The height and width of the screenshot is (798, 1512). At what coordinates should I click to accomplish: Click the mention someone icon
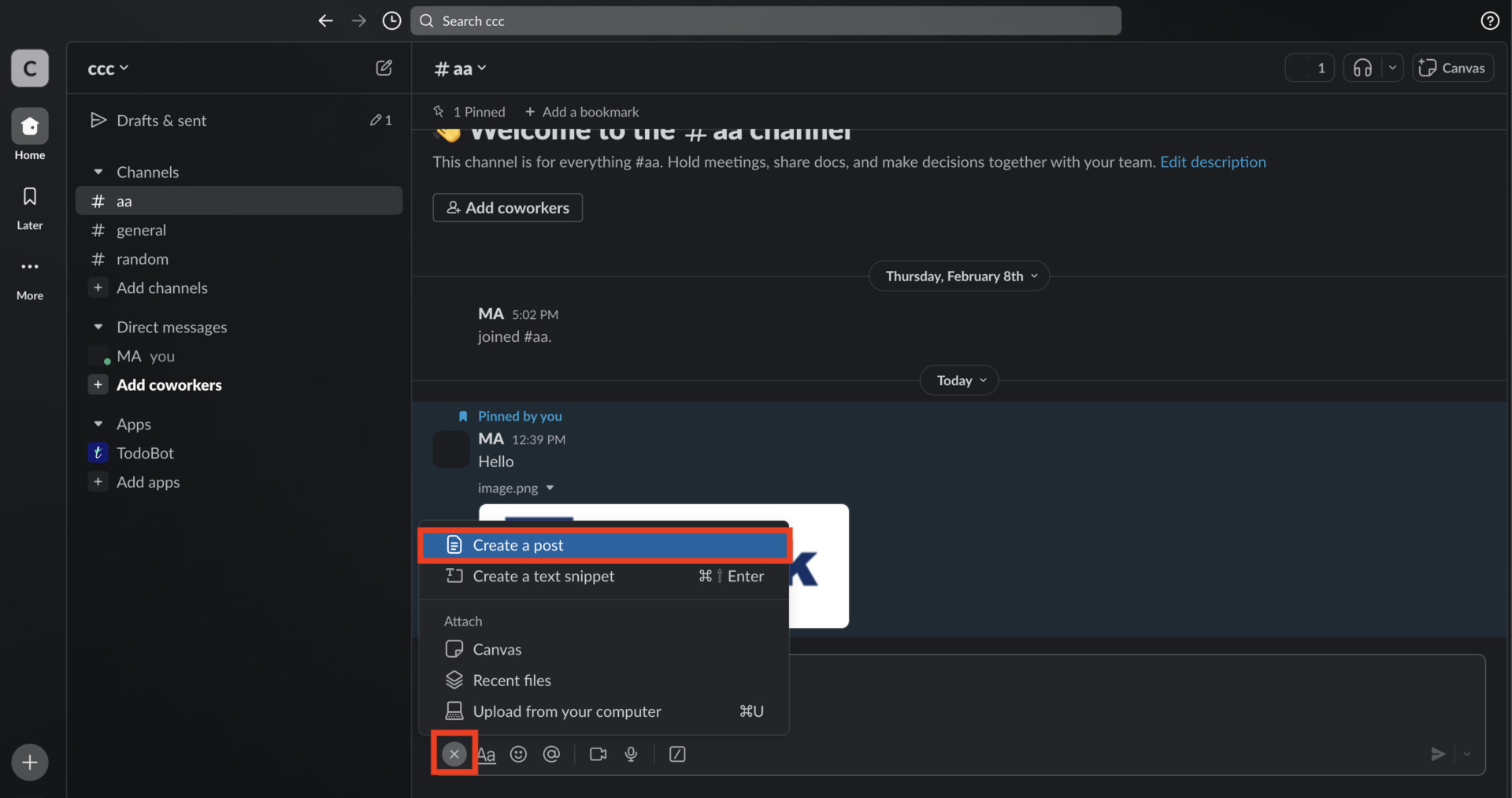point(551,754)
